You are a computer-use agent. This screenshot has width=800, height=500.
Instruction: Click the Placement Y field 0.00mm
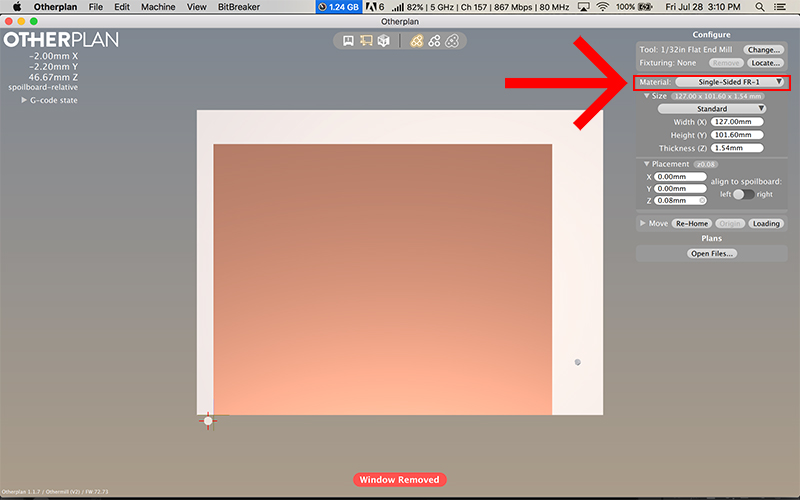[x=680, y=188]
